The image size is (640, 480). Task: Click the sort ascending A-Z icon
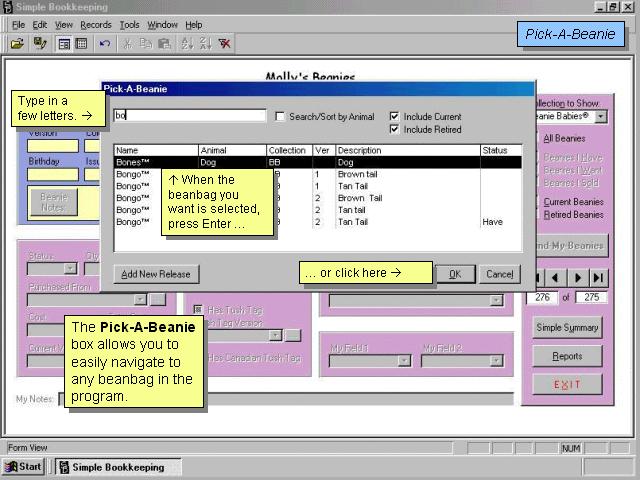point(186,44)
